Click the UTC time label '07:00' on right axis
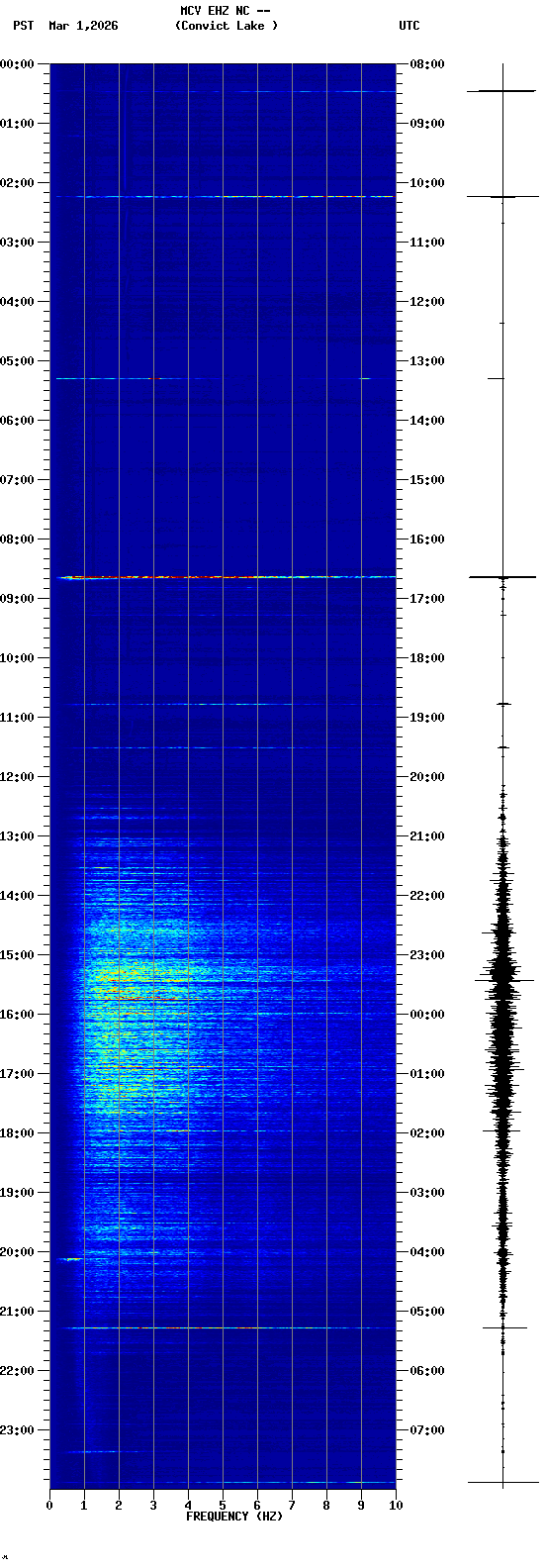Screen dimensions: 546x1568 click(x=427, y=1430)
